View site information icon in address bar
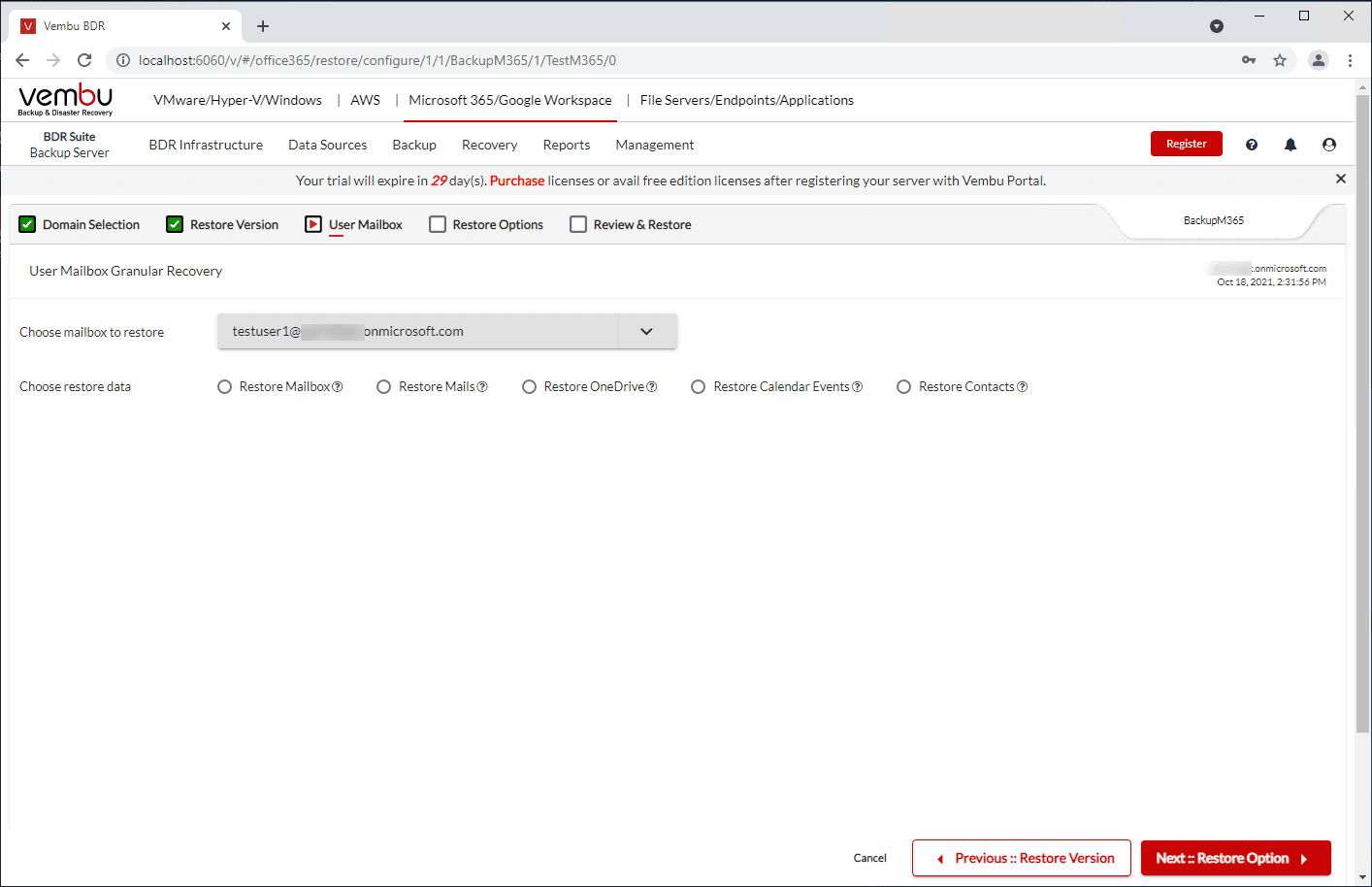Viewport: 1372px width, 887px height. click(123, 60)
